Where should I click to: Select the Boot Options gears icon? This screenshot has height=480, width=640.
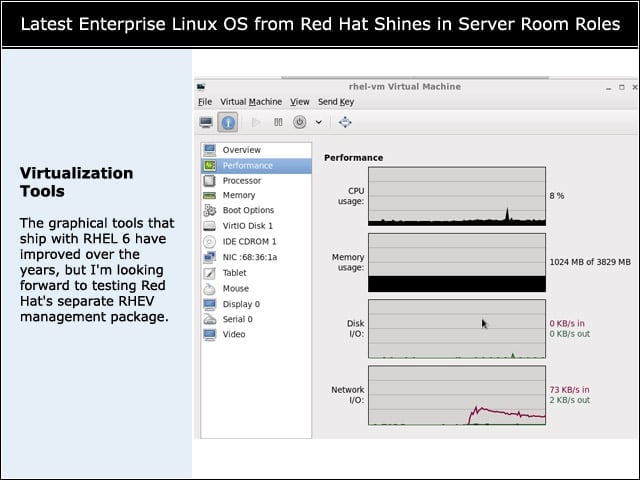click(x=209, y=210)
